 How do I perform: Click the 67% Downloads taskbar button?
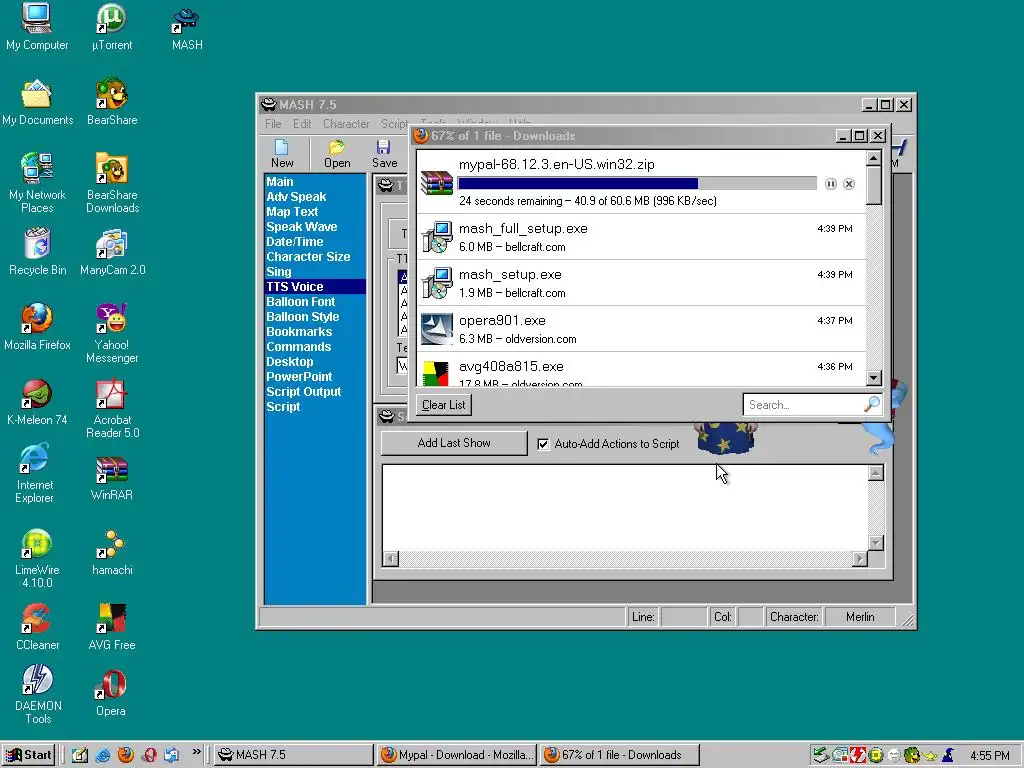tap(620, 755)
